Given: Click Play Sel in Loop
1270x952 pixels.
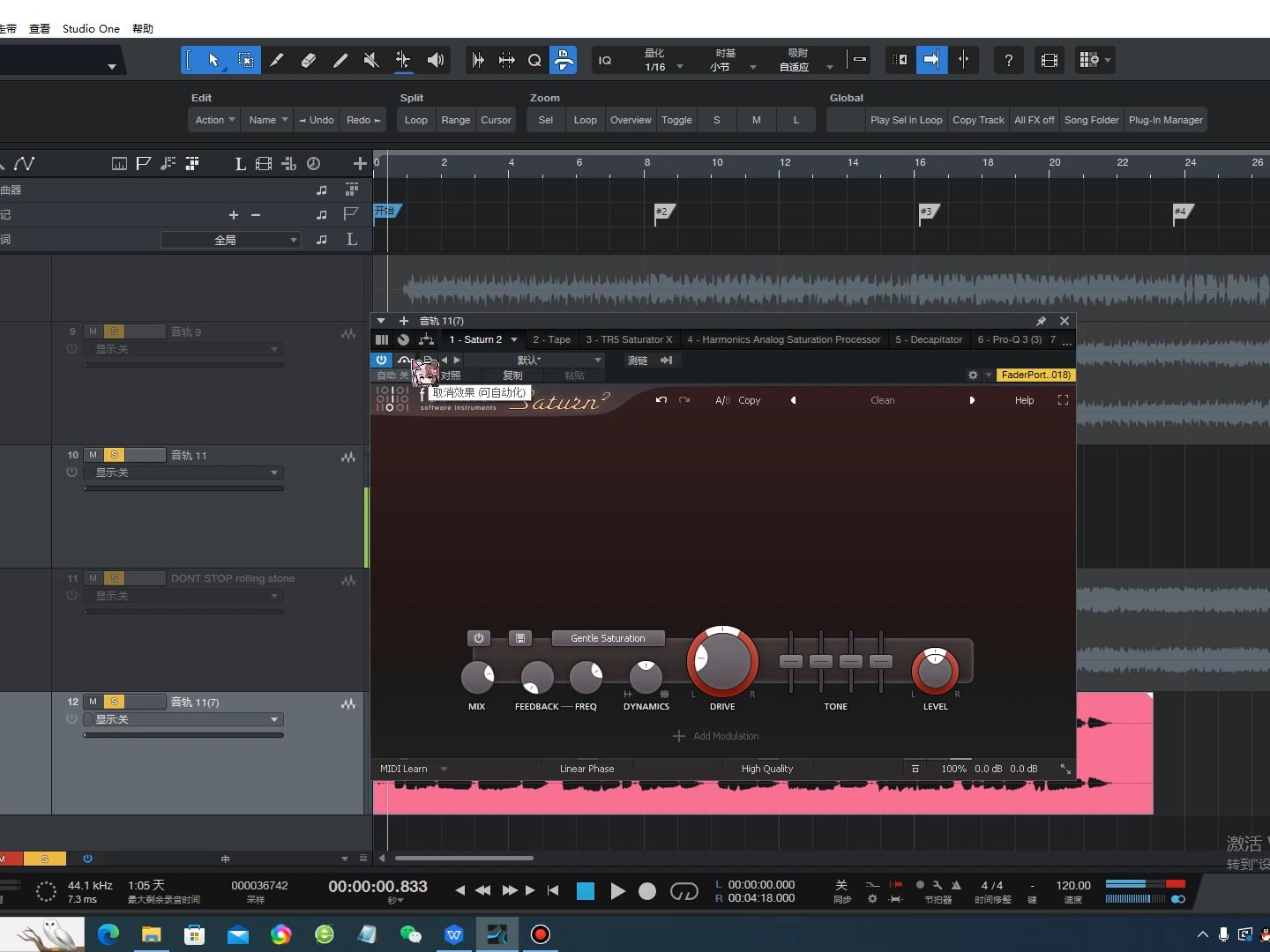Looking at the screenshot, I should [906, 120].
